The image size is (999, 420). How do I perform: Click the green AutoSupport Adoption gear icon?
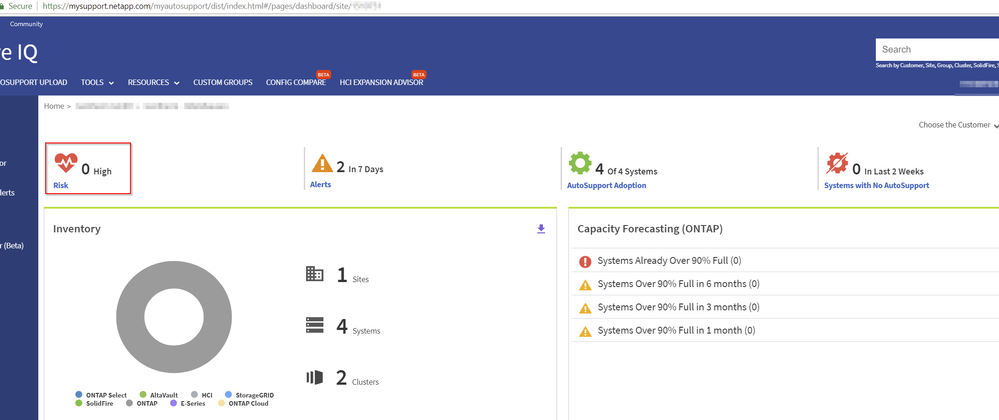[x=580, y=163]
